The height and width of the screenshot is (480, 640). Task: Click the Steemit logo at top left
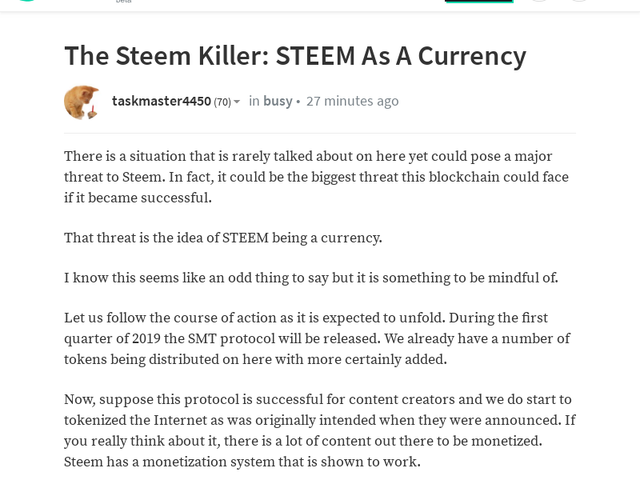pyautogui.click(x=27, y=1)
